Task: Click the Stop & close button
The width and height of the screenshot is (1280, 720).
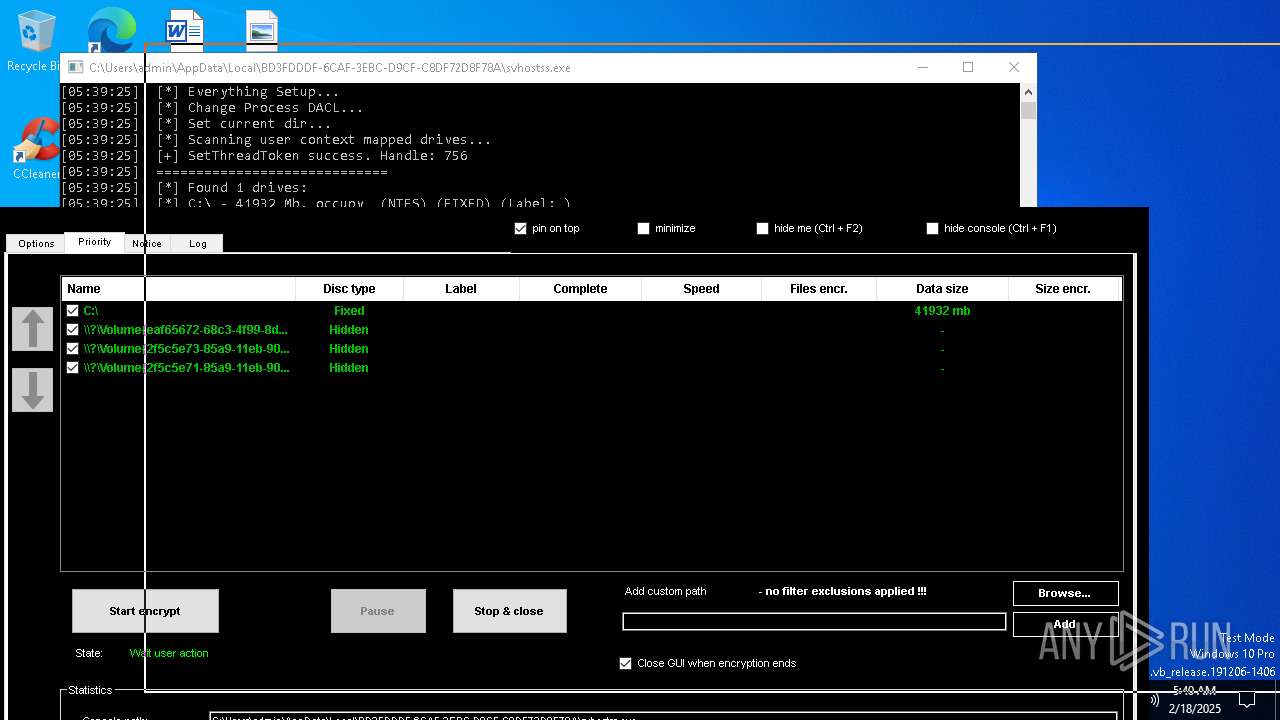Action: coord(509,611)
